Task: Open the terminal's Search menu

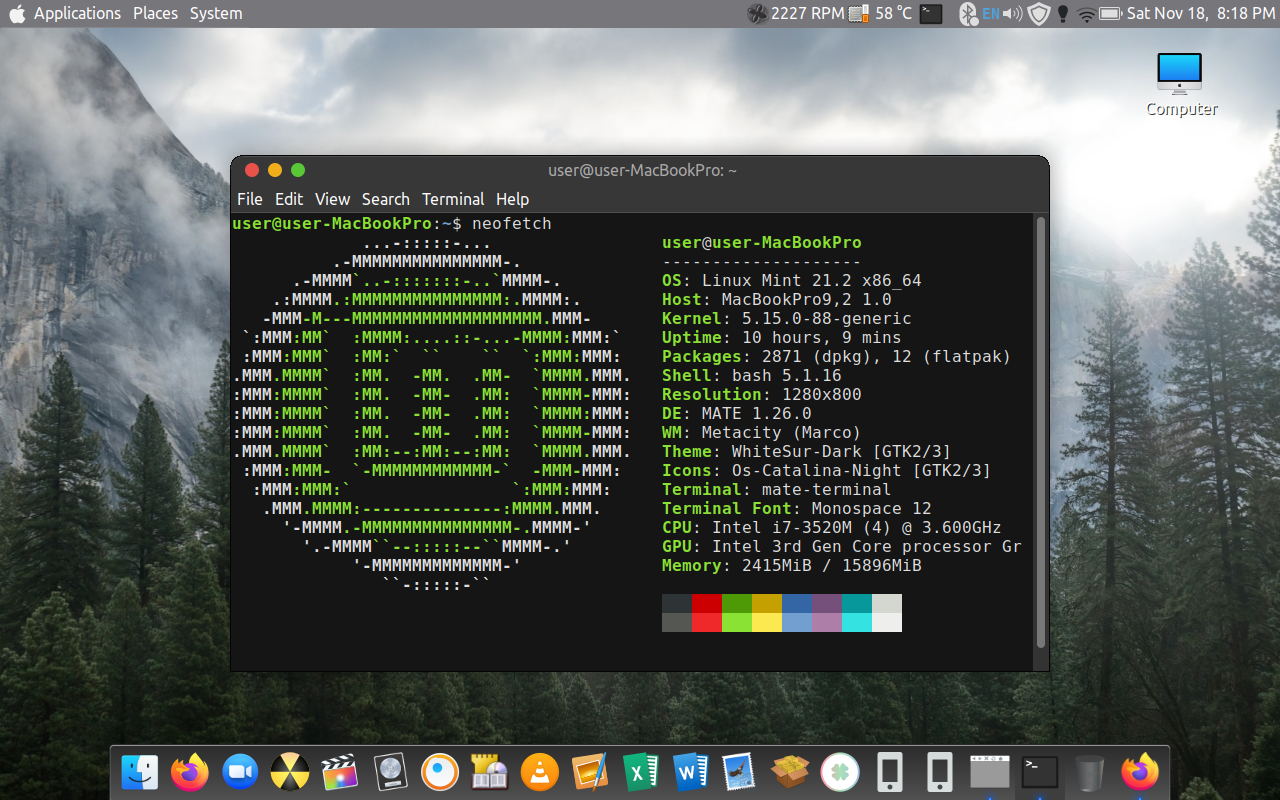Action: click(386, 199)
